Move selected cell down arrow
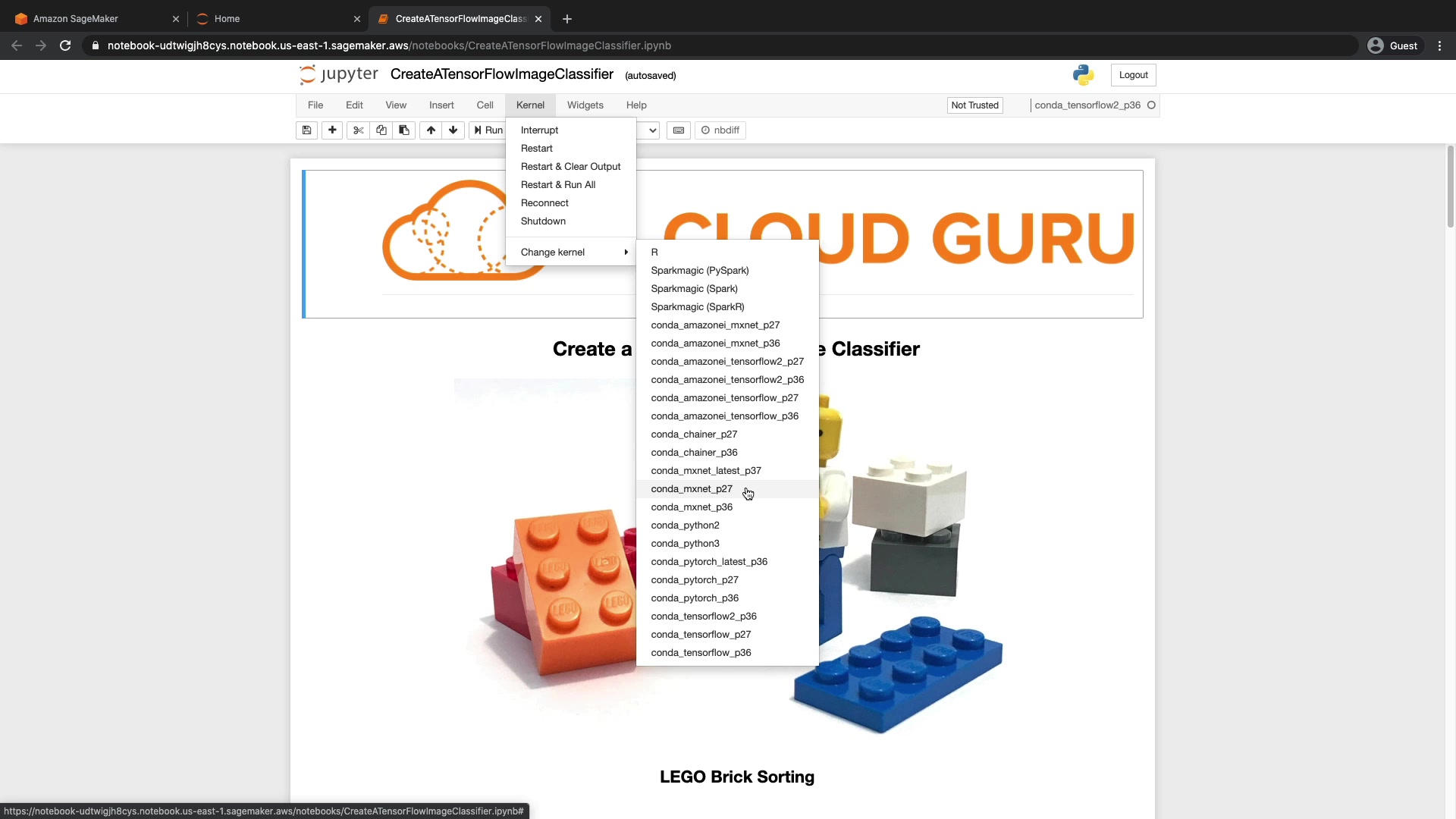The width and height of the screenshot is (1456, 819). (453, 130)
